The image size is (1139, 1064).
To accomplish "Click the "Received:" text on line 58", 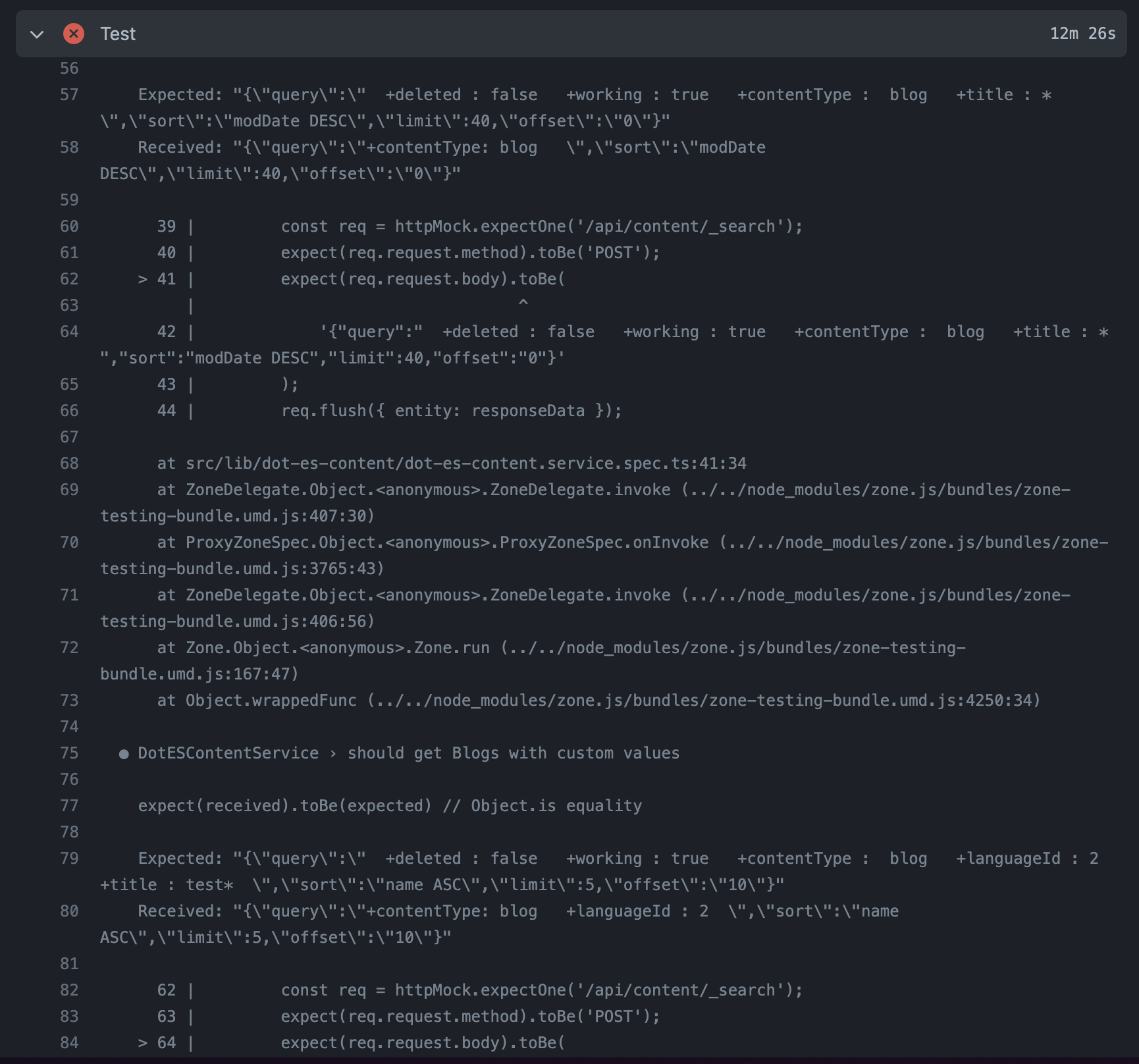I will (180, 147).
